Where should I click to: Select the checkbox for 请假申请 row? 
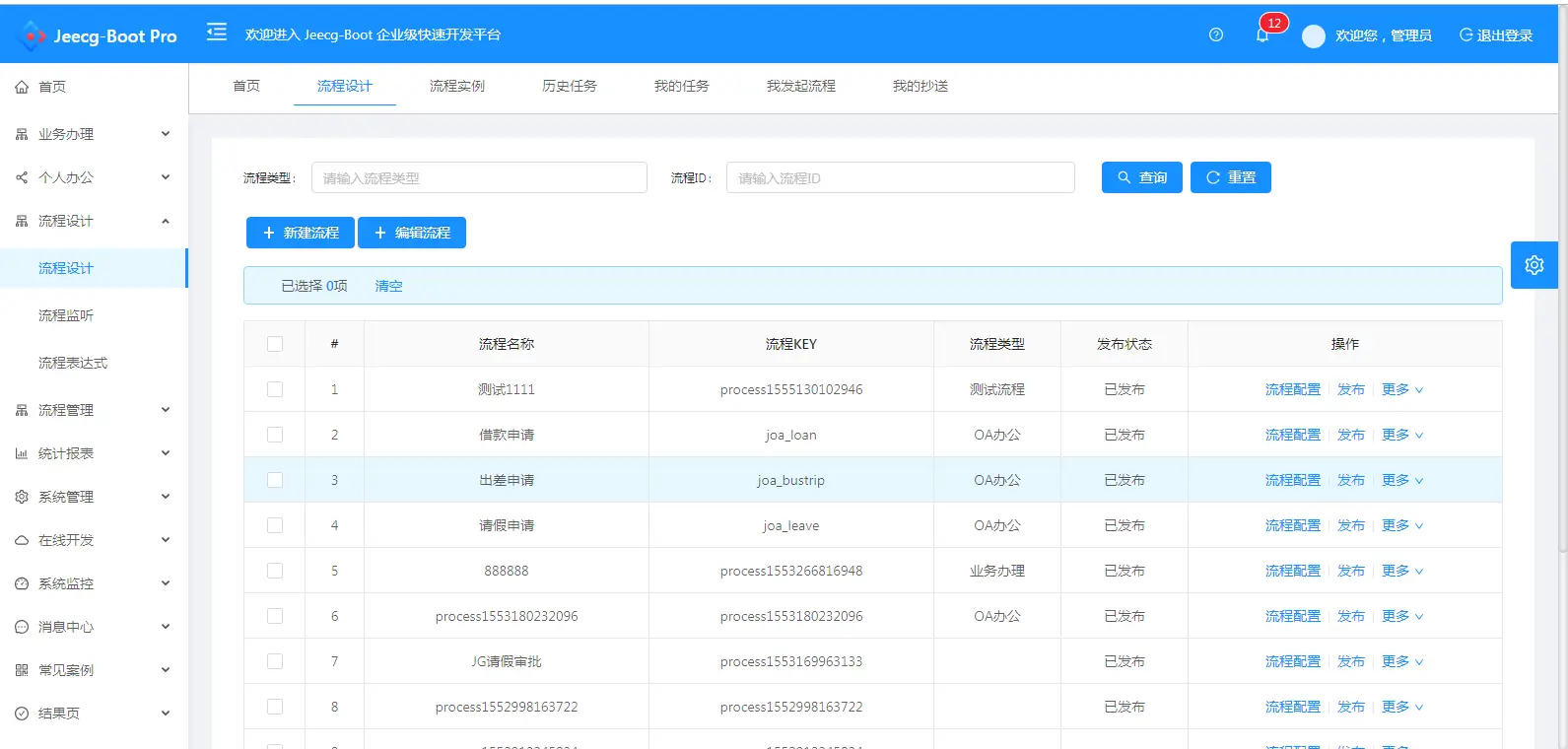coord(275,525)
